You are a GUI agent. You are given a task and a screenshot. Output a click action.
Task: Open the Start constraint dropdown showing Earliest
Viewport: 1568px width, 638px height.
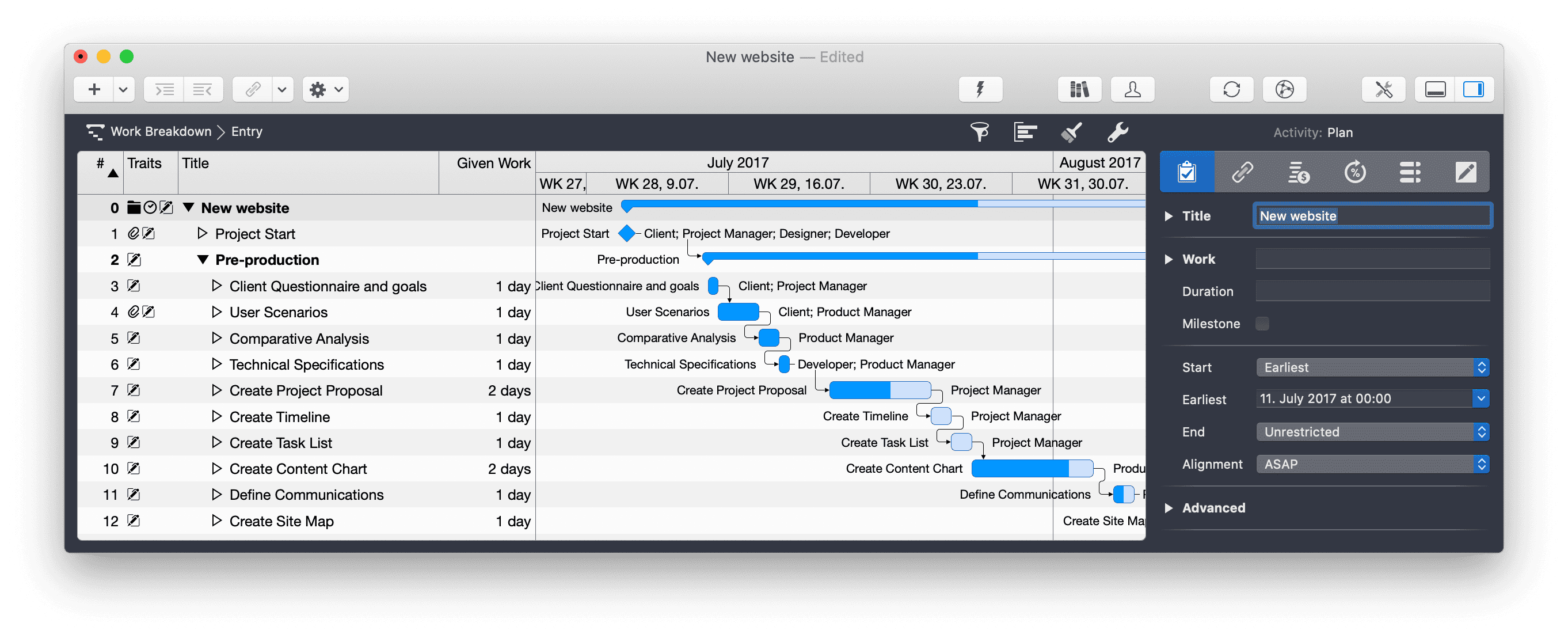click(x=1372, y=367)
